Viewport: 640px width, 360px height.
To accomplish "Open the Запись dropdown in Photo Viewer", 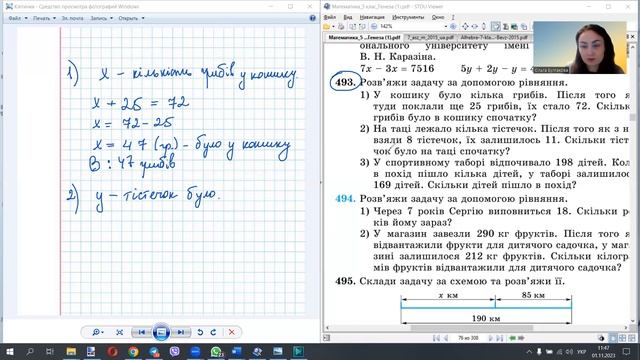I will 101,18.
